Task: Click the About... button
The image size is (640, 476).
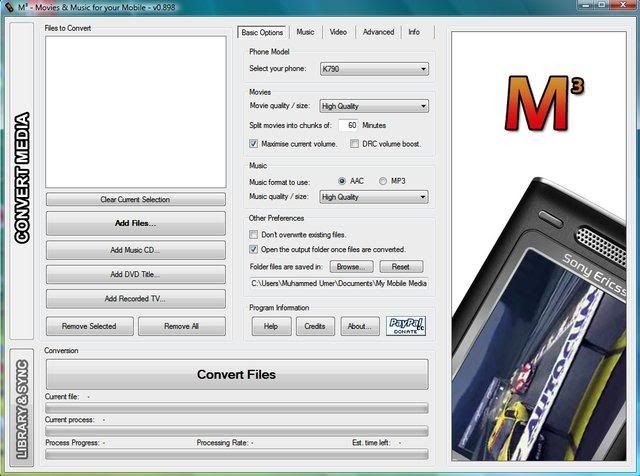Action: [x=360, y=326]
